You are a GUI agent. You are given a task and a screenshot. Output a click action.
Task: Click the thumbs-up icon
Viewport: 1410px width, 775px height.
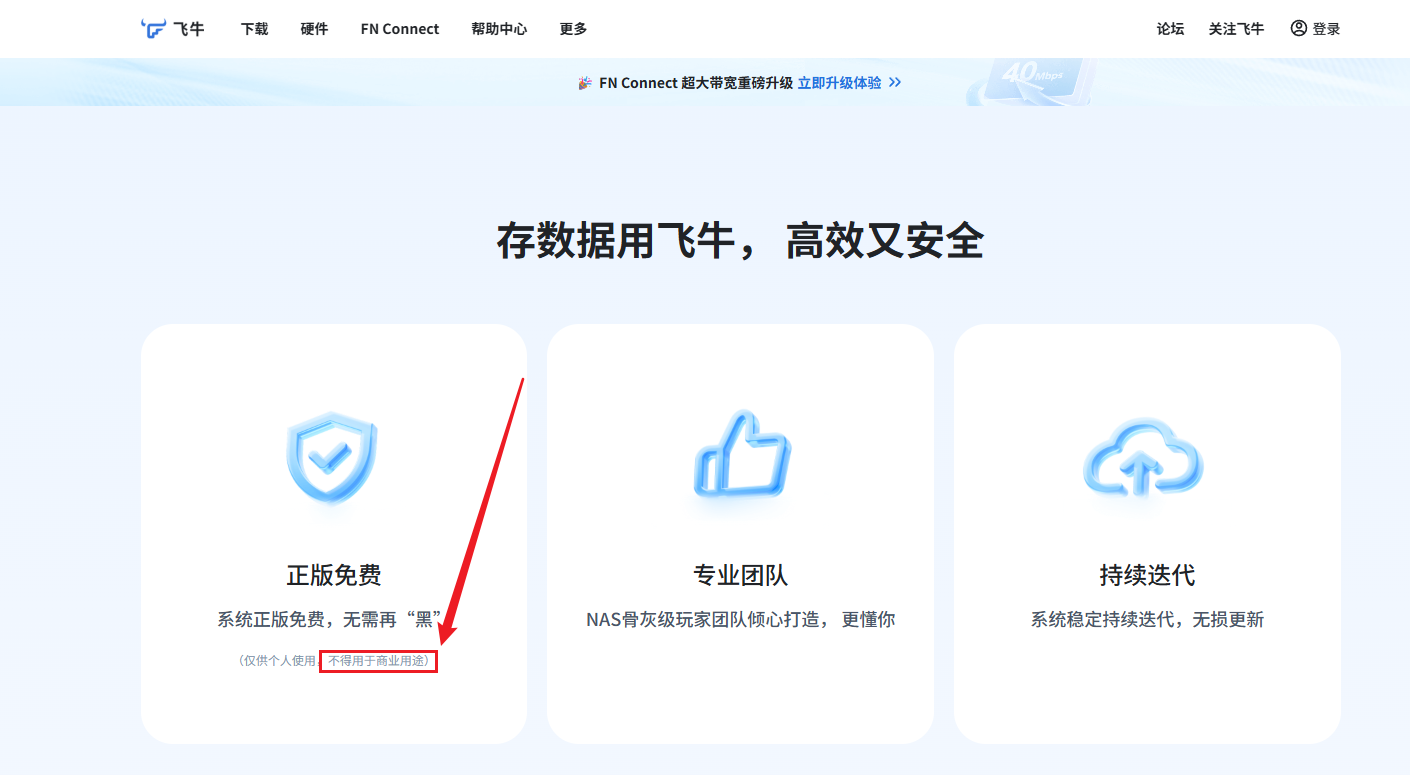pyautogui.click(x=741, y=455)
